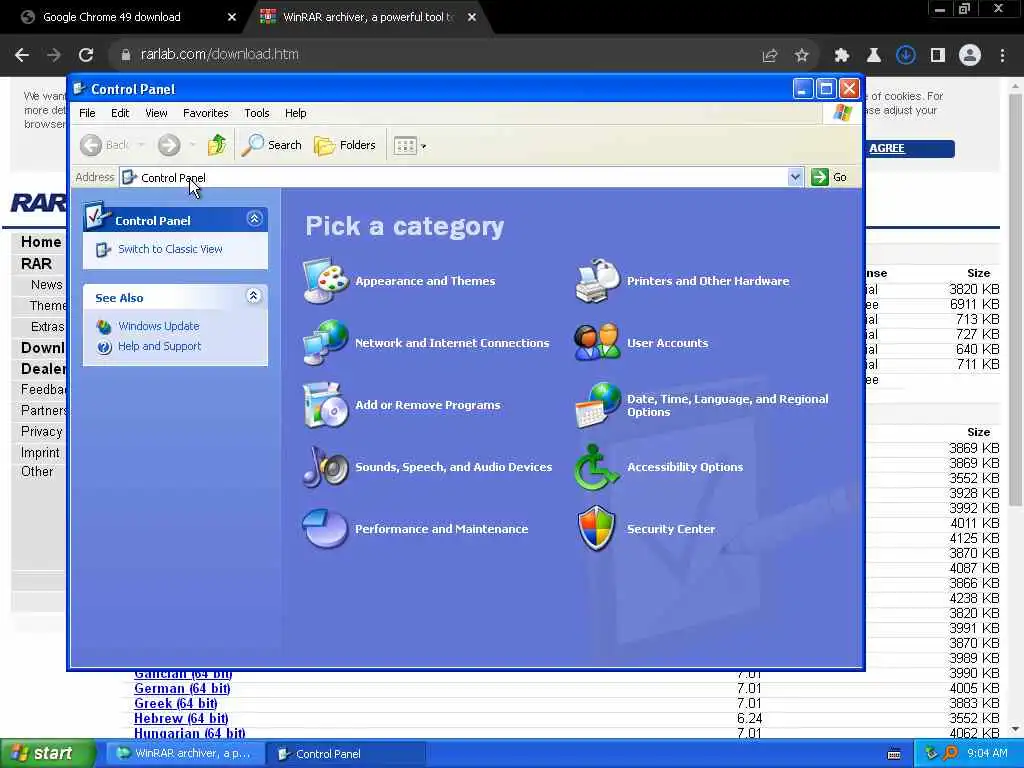Image resolution: width=1024 pixels, height=768 pixels.
Task: Click the Help and Support question icon
Action: coord(104,347)
